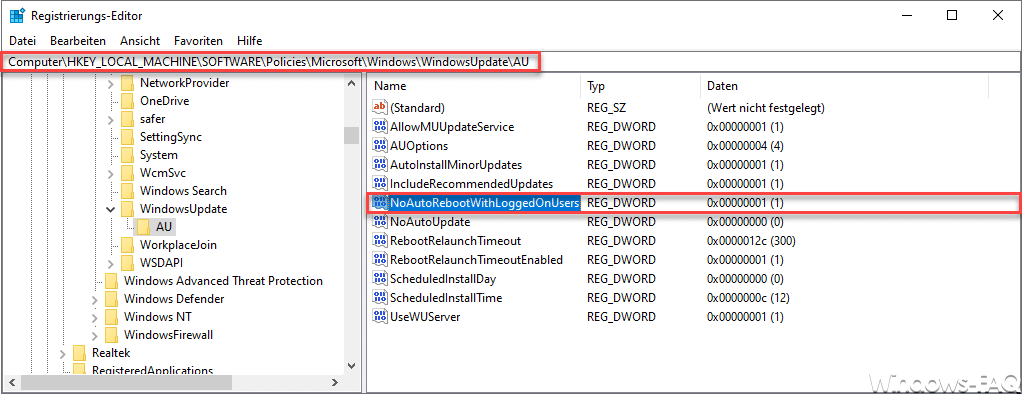Click the AllowMUUpdateService DWORD icon

tap(379, 127)
